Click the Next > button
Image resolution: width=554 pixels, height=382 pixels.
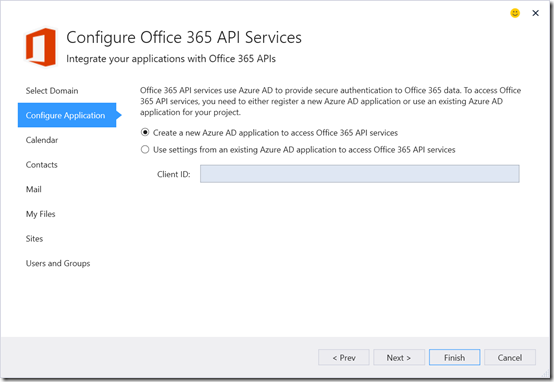pyautogui.click(x=399, y=358)
